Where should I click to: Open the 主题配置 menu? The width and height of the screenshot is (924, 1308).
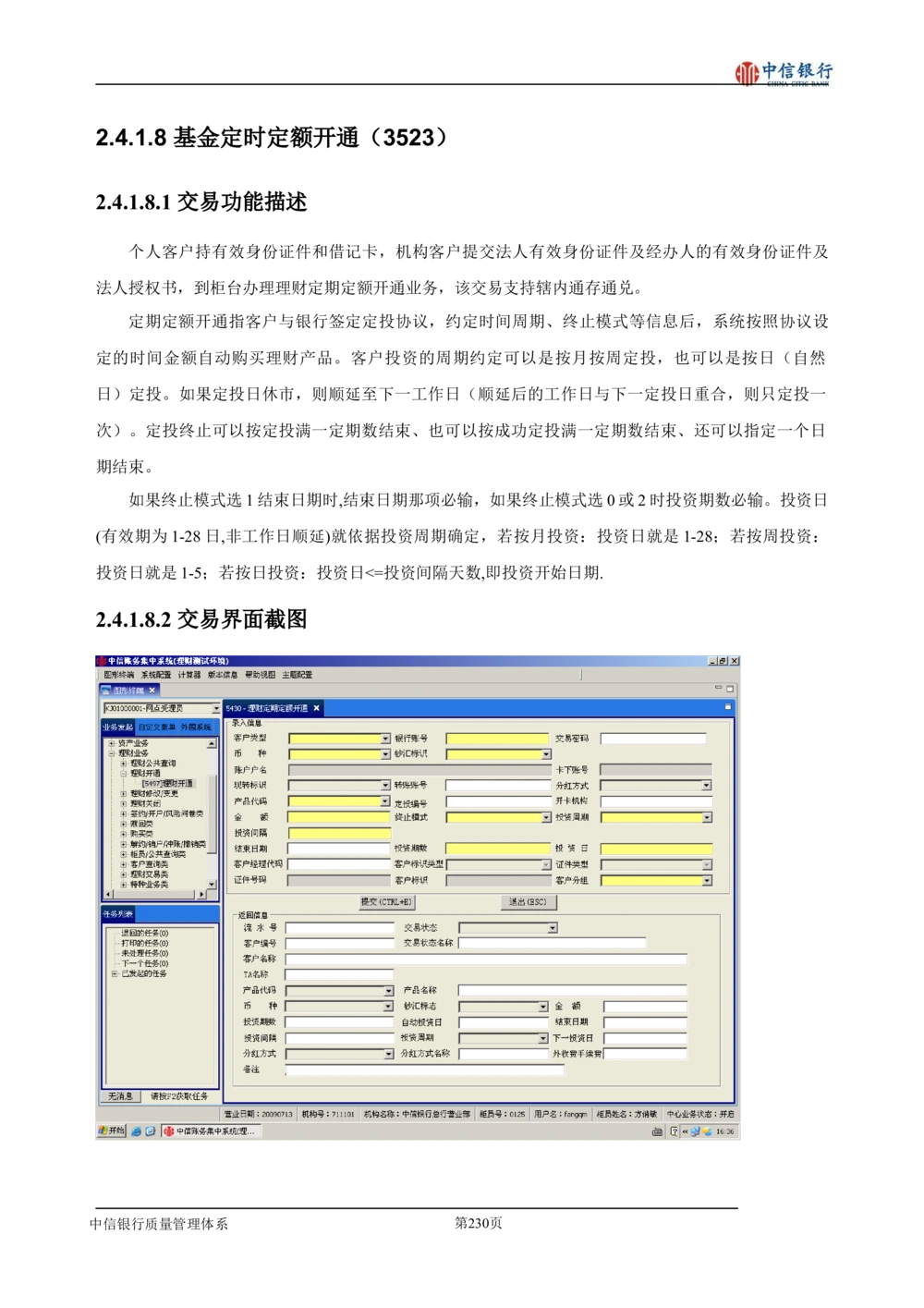click(297, 675)
